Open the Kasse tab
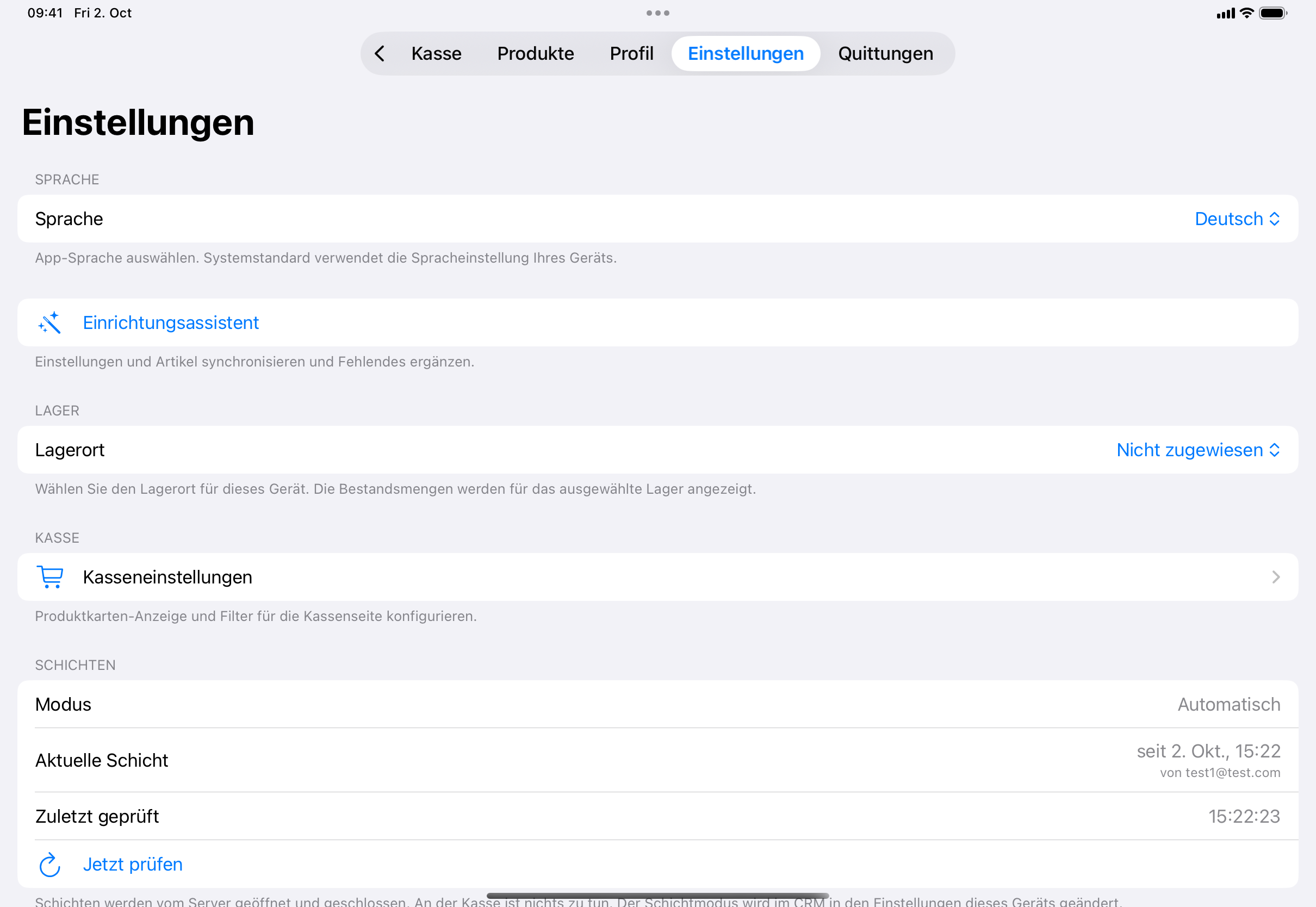 pos(436,53)
